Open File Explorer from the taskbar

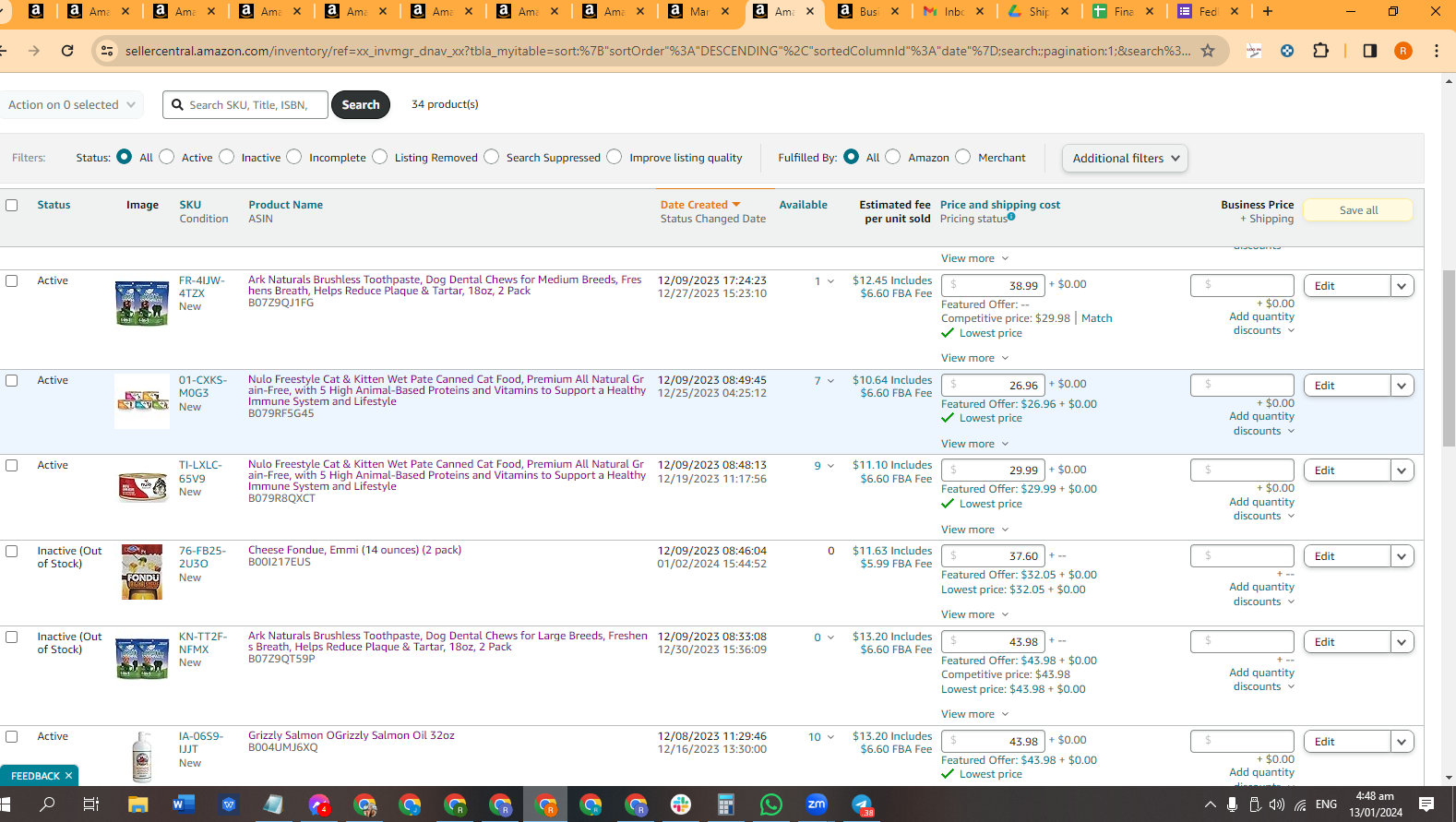(137, 804)
